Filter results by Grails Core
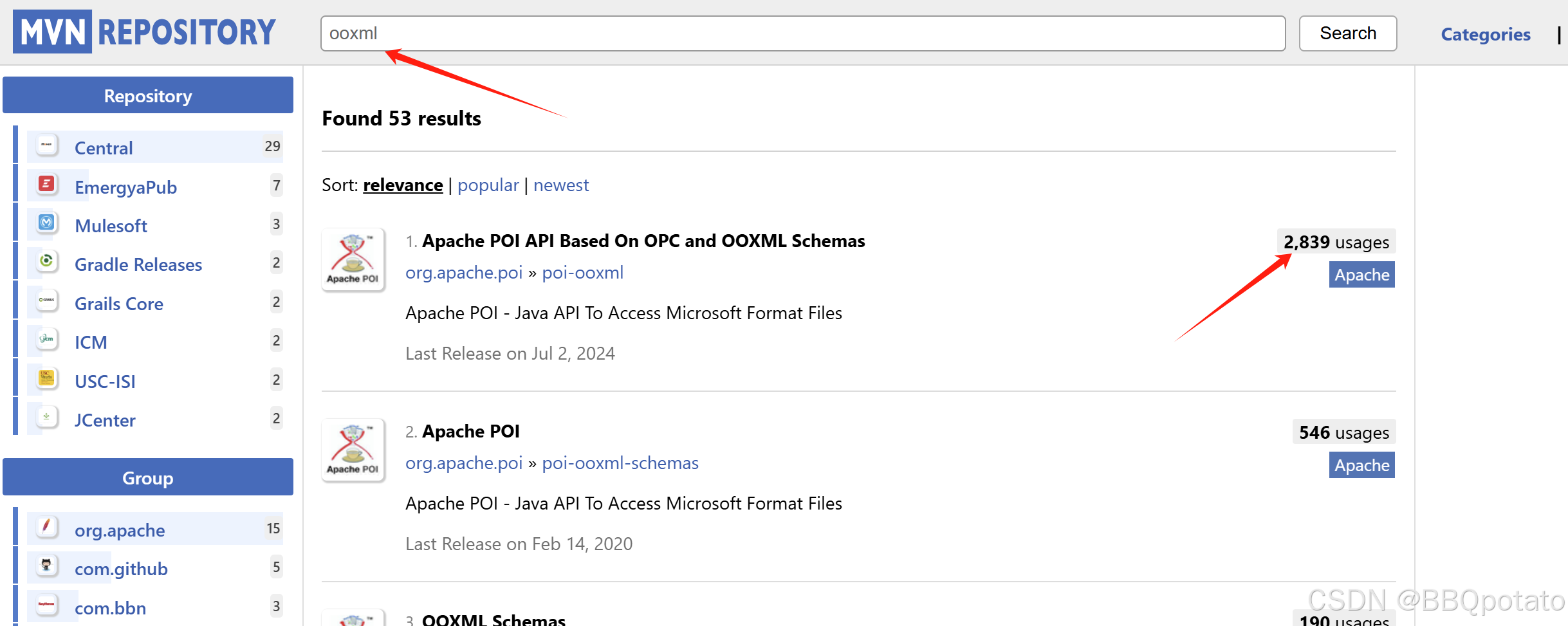Viewport: 1568px width, 626px height. click(119, 304)
